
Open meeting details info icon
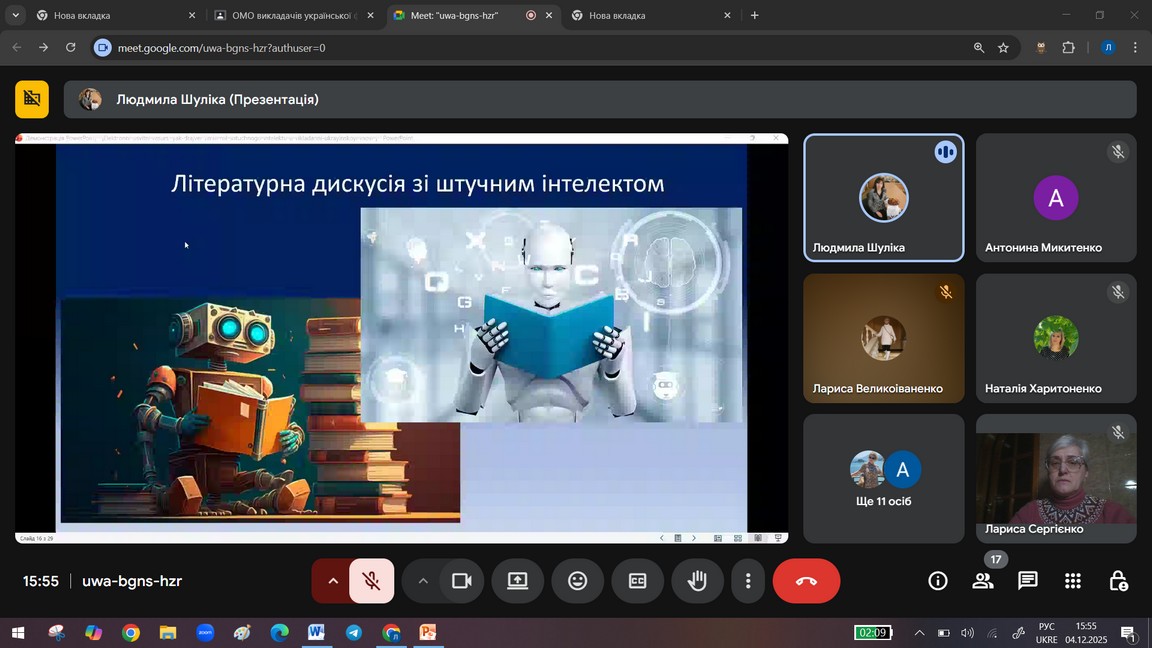pyautogui.click(x=937, y=581)
